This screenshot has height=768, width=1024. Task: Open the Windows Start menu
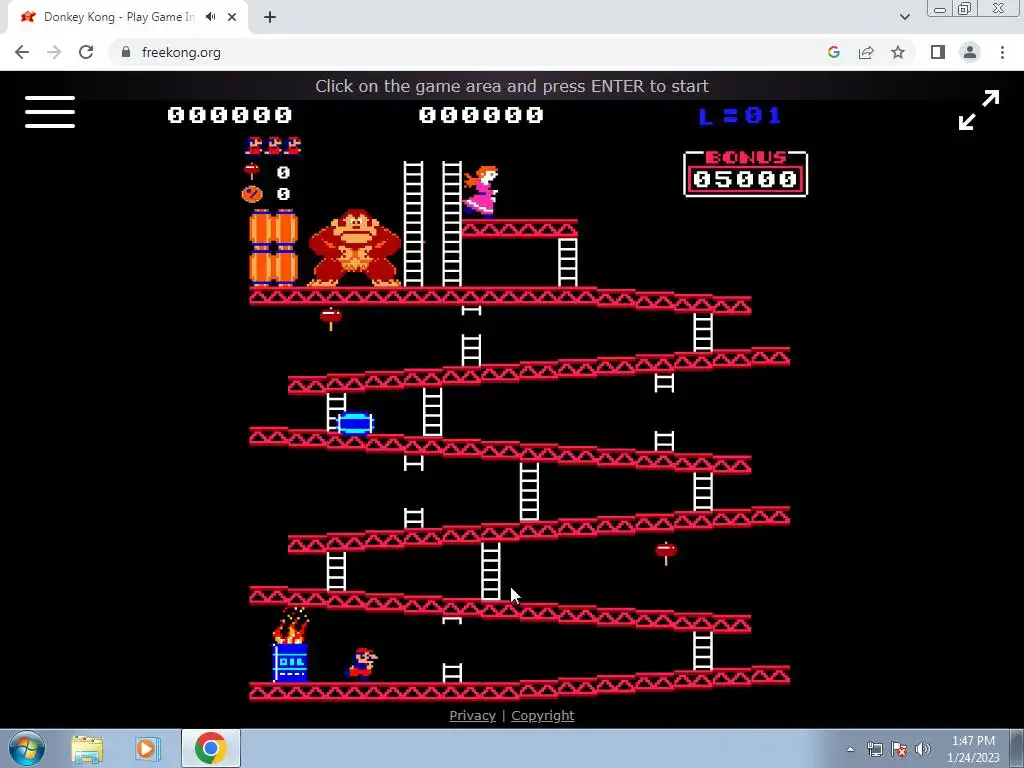pyautogui.click(x=27, y=748)
